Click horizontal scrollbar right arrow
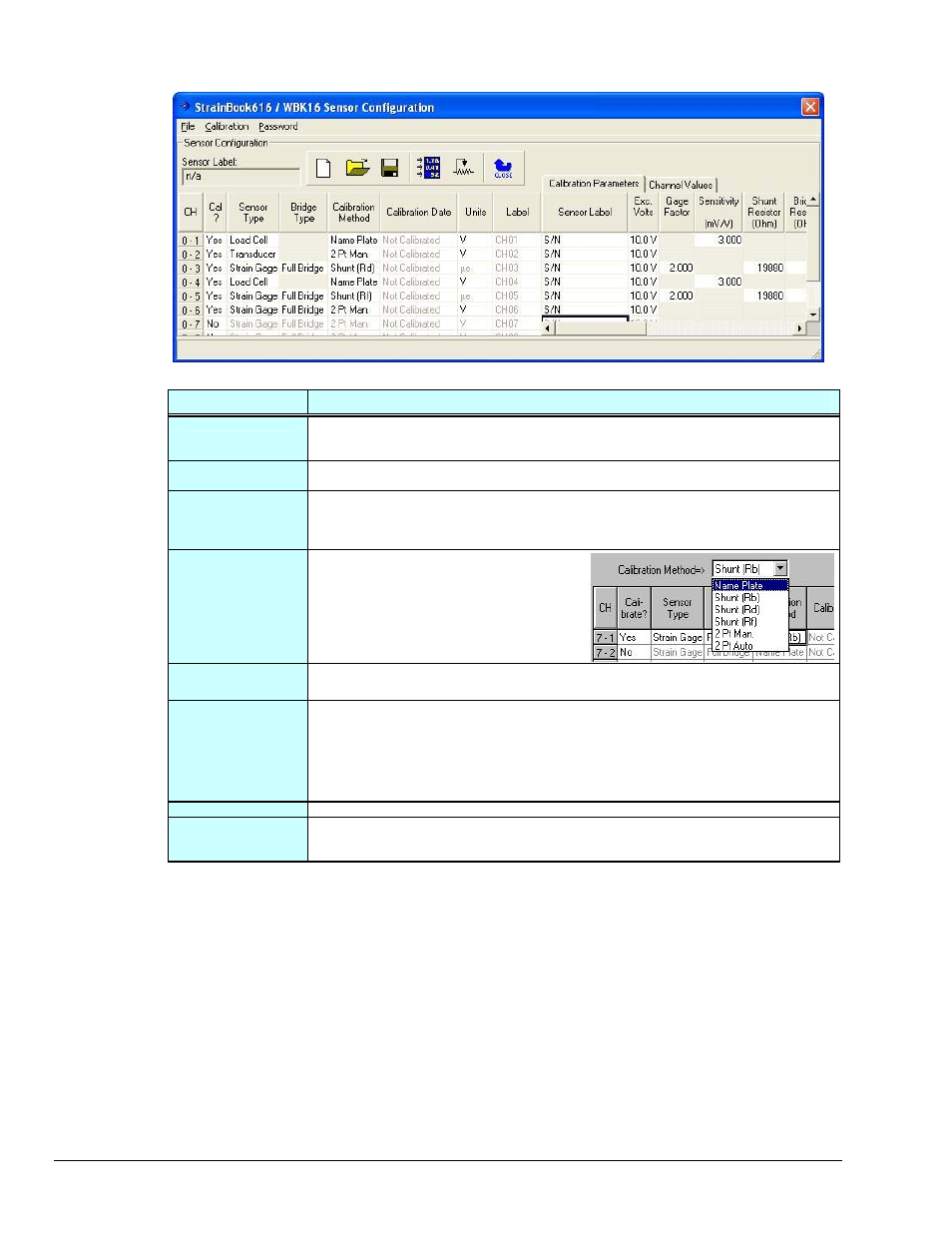The image size is (952, 1233). coord(799,328)
